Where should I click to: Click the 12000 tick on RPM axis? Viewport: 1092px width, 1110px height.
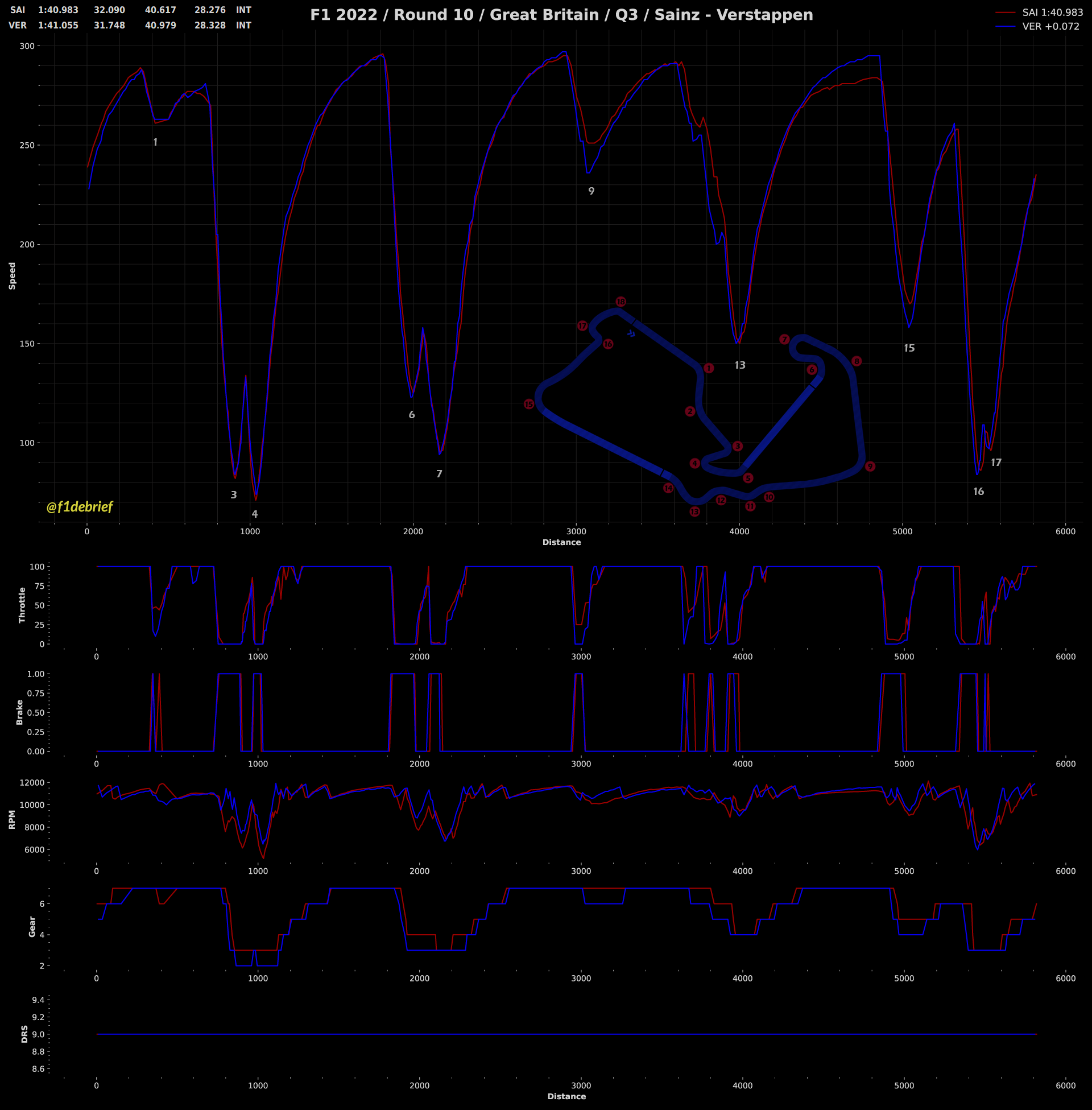pos(31,783)
